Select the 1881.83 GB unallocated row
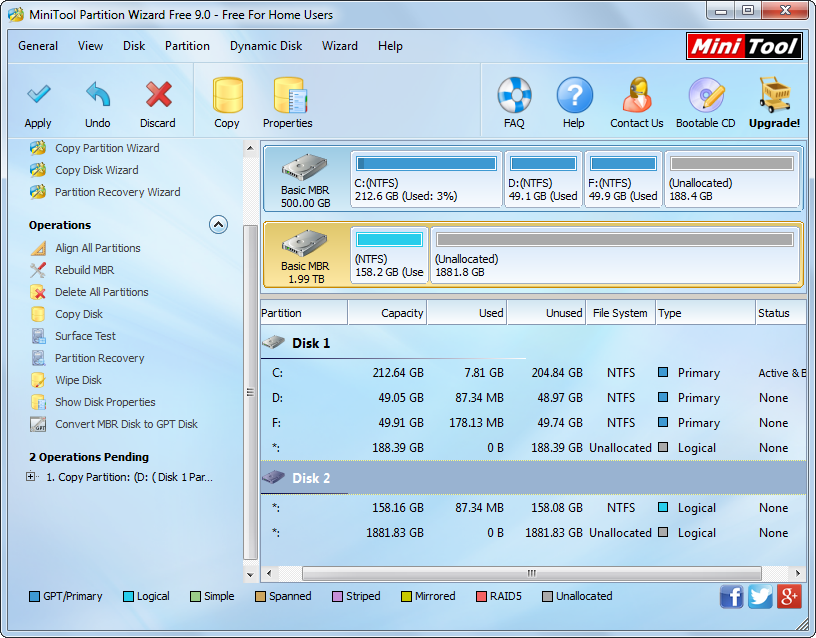Screen dimensions: 816x638 click(x=533, y=532)
